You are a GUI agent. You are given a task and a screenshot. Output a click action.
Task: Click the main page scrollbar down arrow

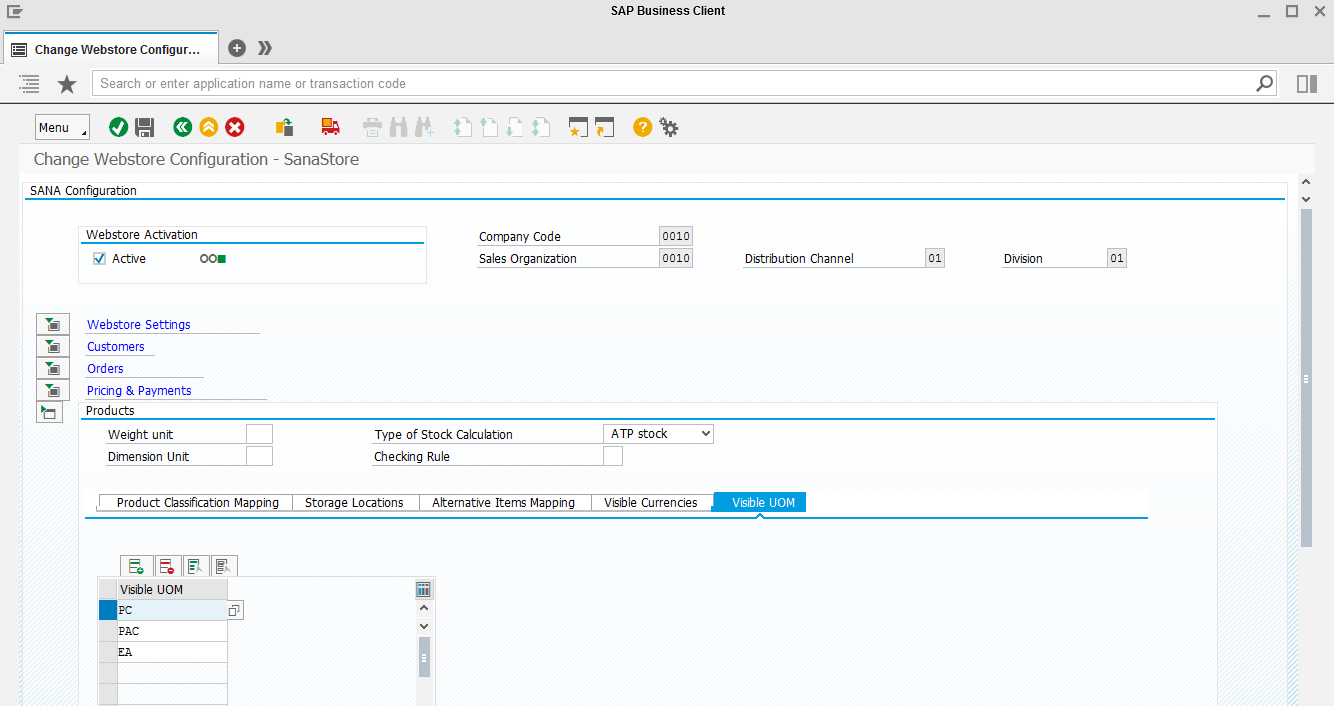tap(1305, 199)
